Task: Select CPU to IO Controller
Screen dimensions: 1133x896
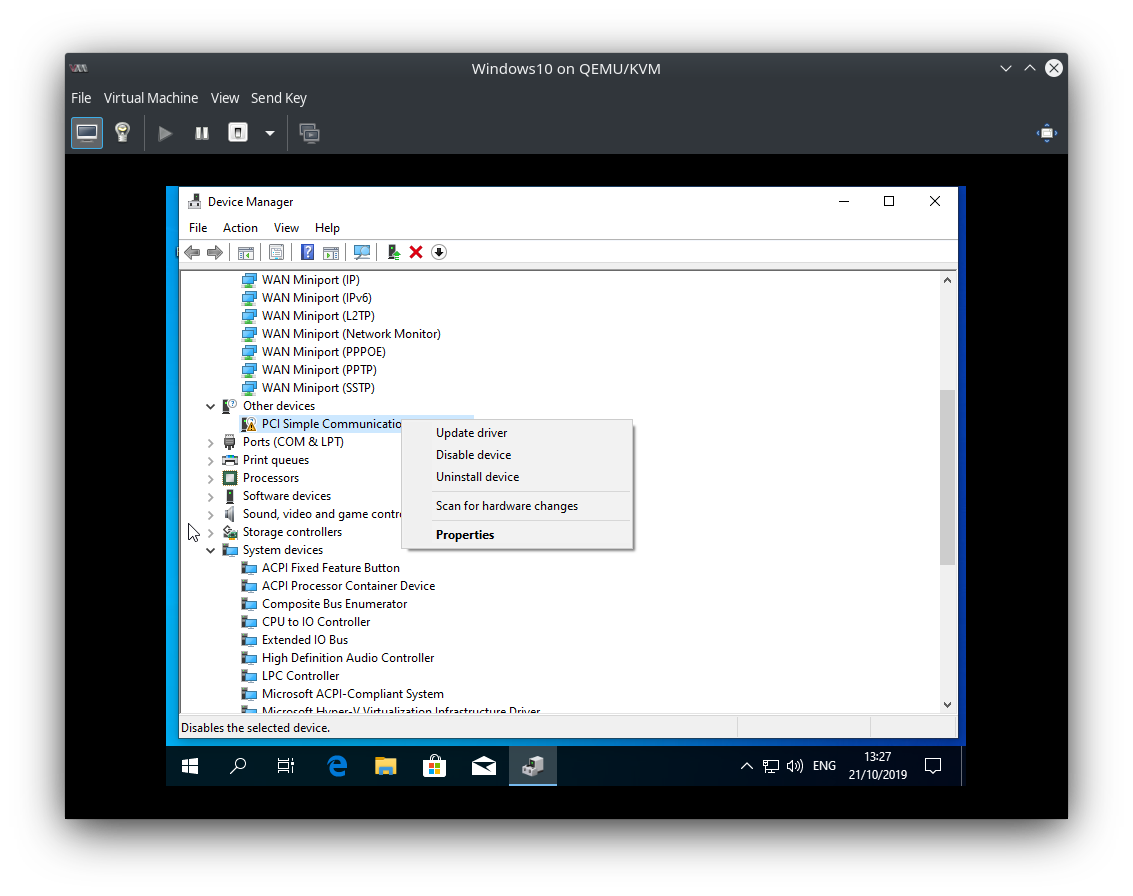Action: point(316,622)
